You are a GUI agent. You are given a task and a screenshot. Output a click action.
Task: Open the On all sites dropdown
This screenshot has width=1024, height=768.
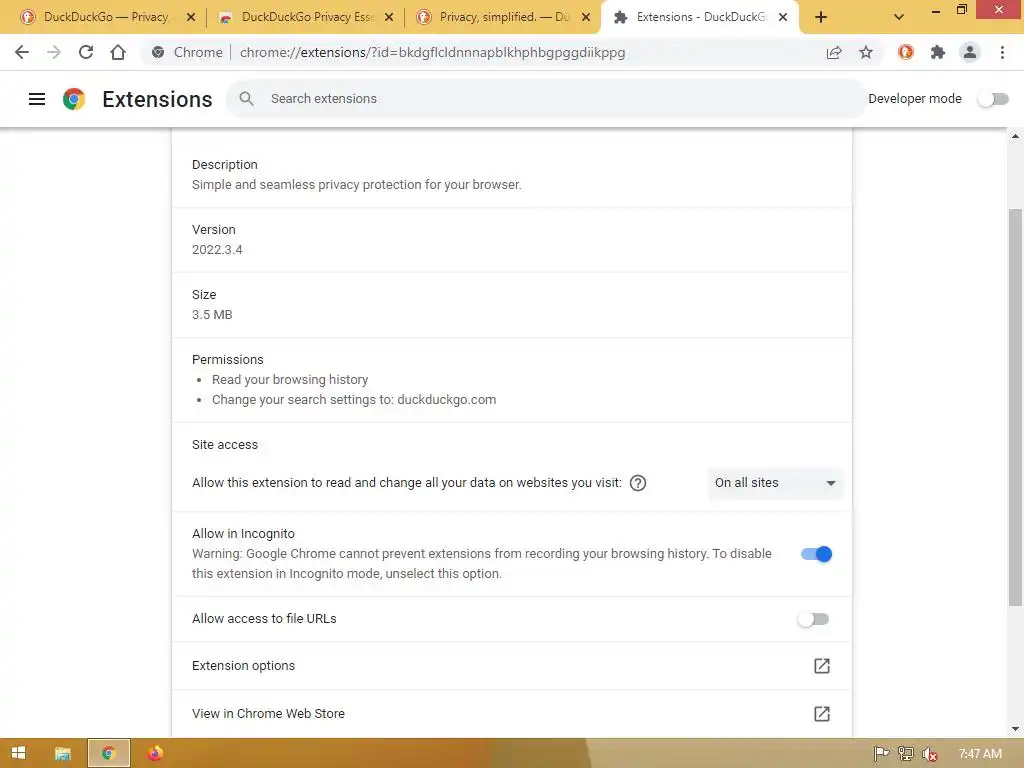click(x=775, y=483)
